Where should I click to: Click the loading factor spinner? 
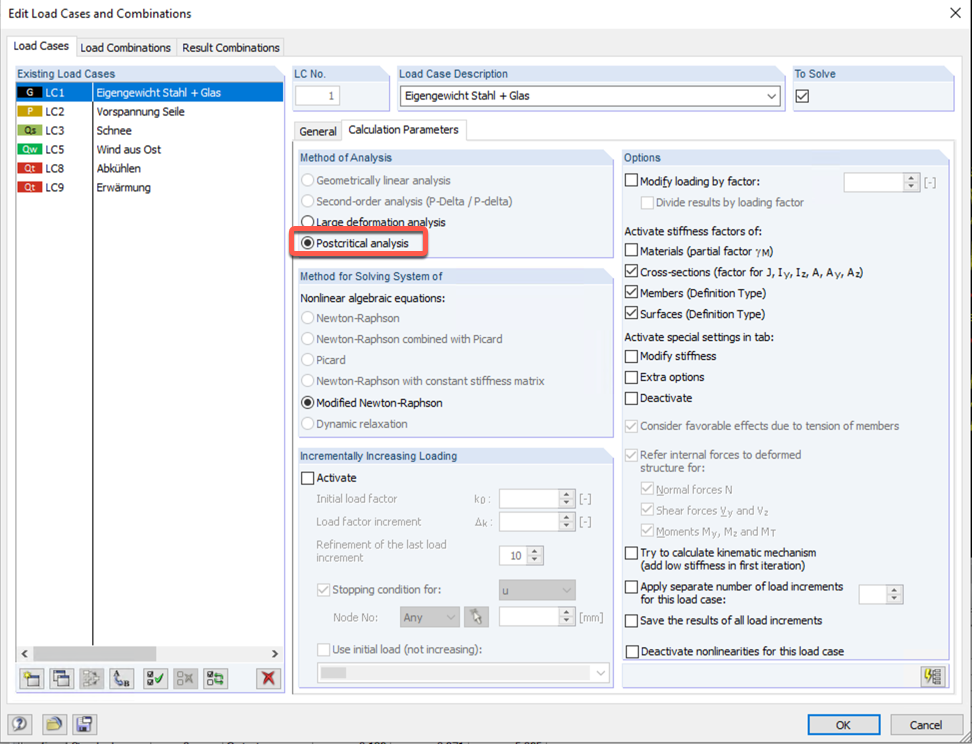911,182
